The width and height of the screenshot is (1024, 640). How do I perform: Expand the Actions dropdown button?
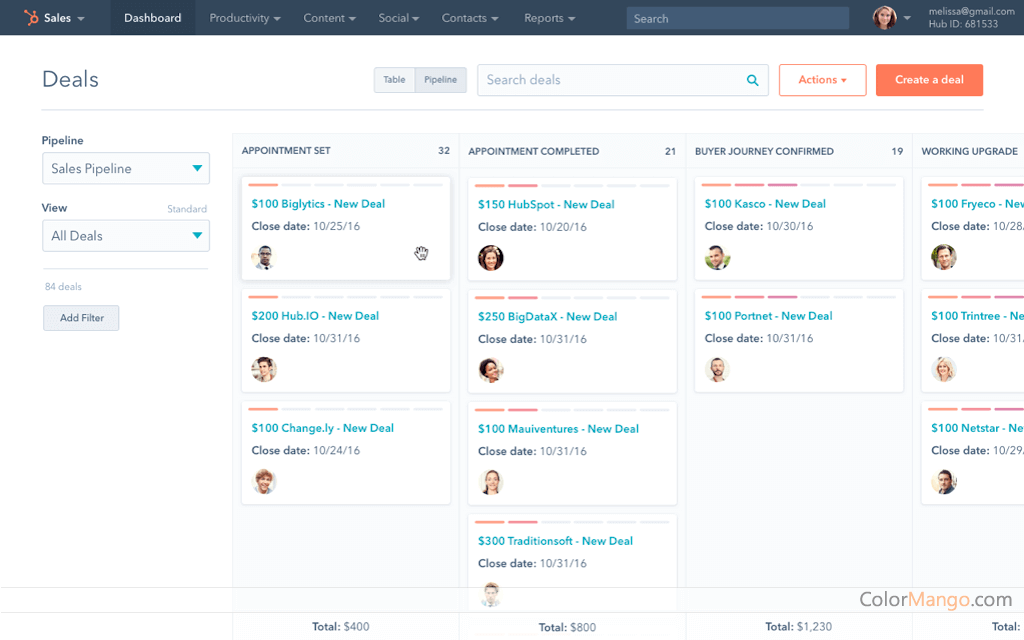822,80
